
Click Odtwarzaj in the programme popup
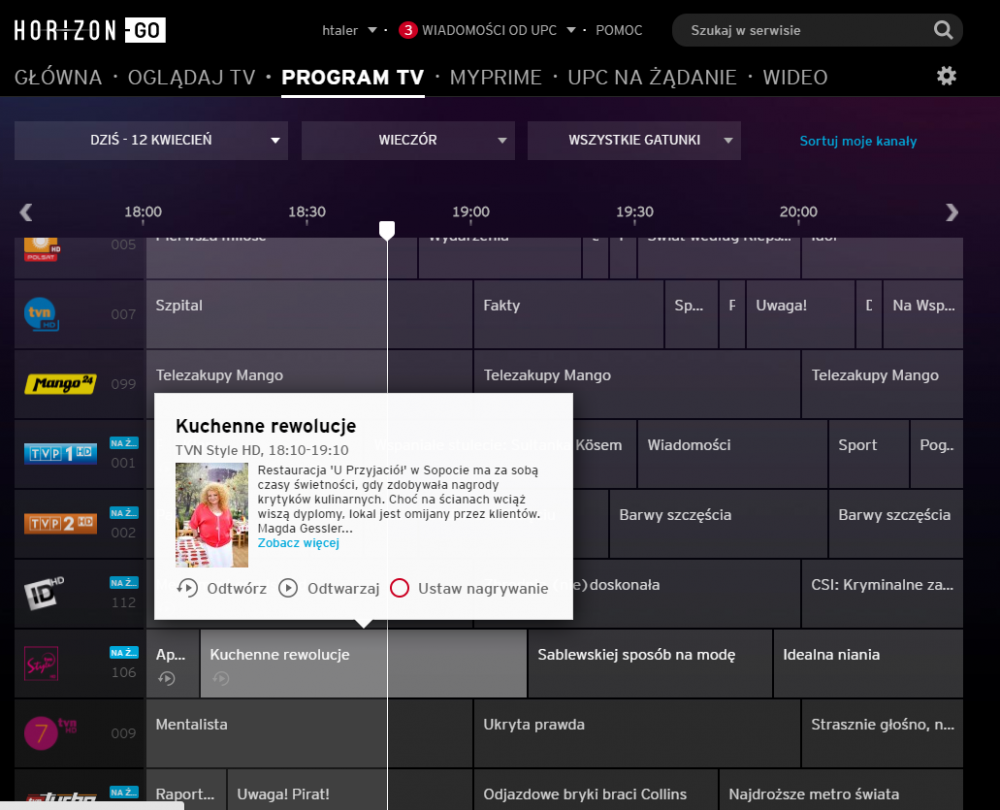pyautogui.click(x=343, y=588)
